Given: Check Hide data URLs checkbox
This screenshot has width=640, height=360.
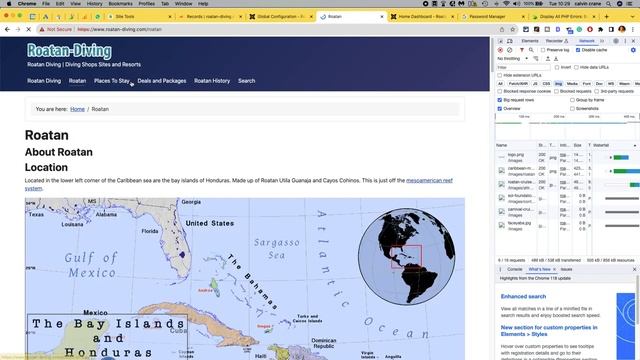Looking at the screenshot, I should point(576,67).
